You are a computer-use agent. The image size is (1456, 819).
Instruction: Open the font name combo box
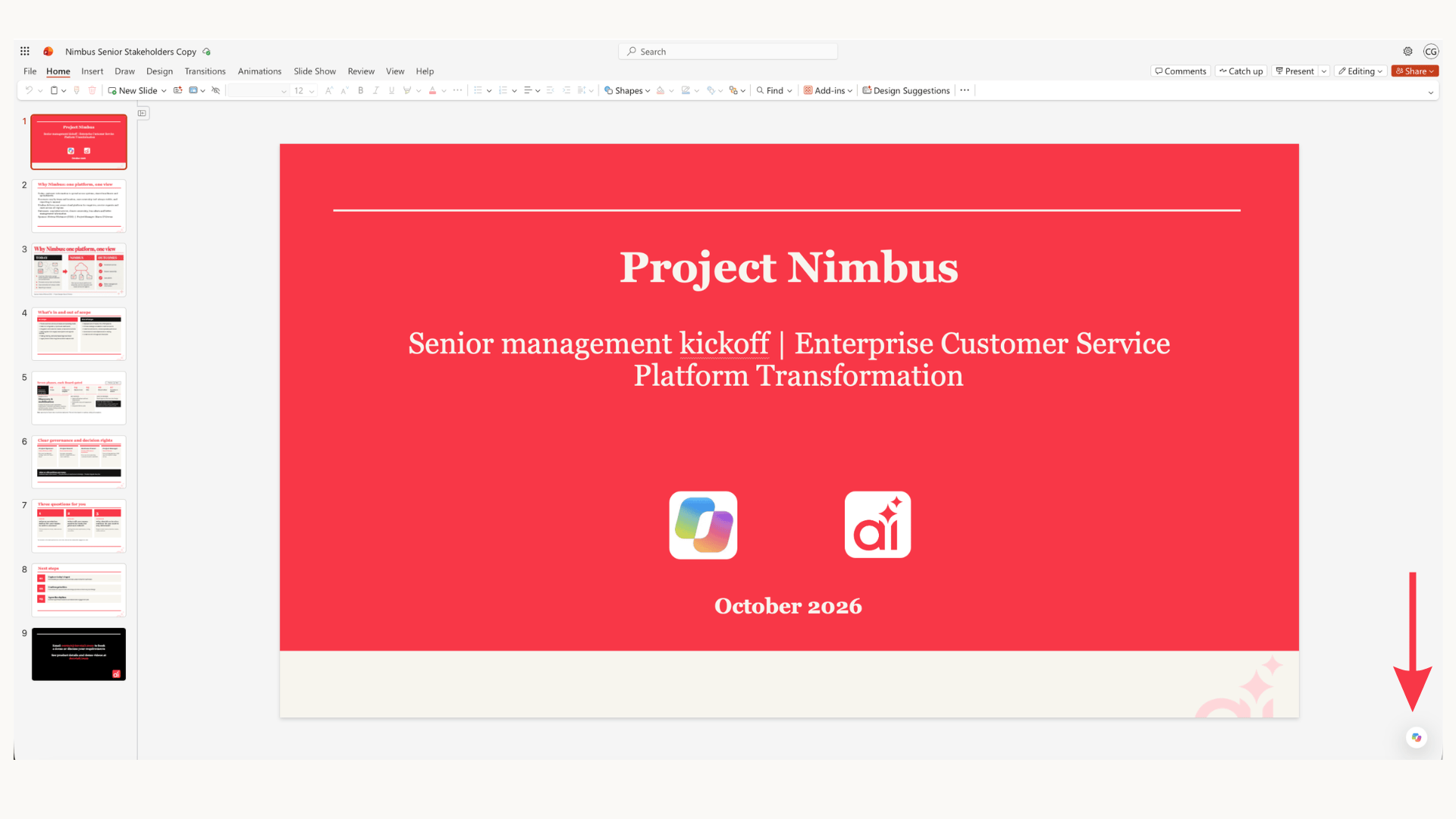(258, 90)
